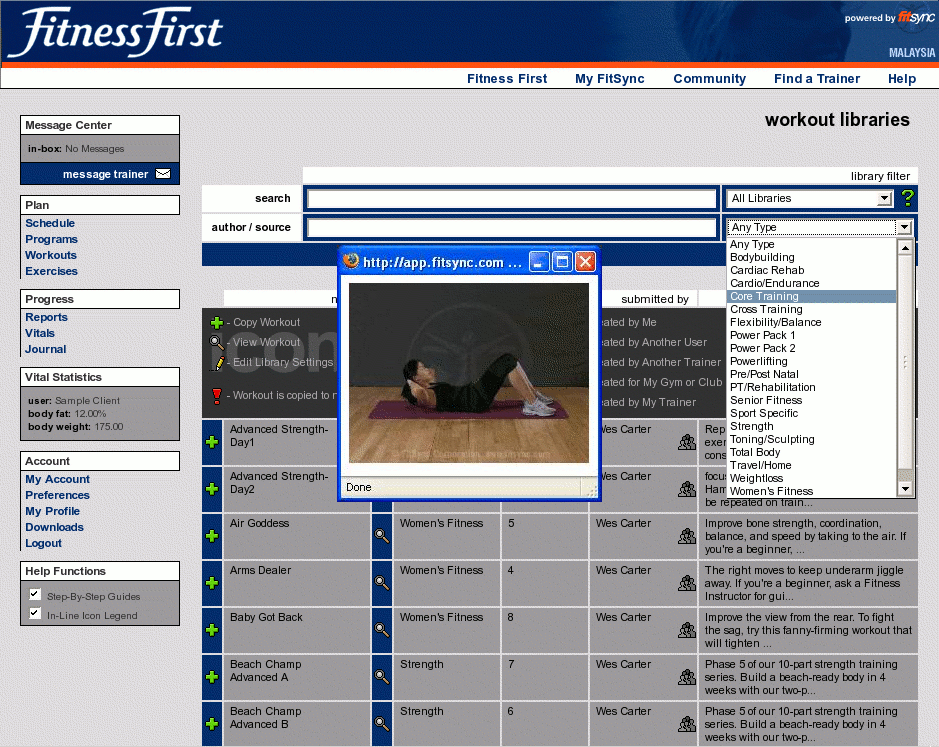This screenshot has height=747, width=939.
Task: Click the group icon in Air Goddess row
Action: [687, 536]
